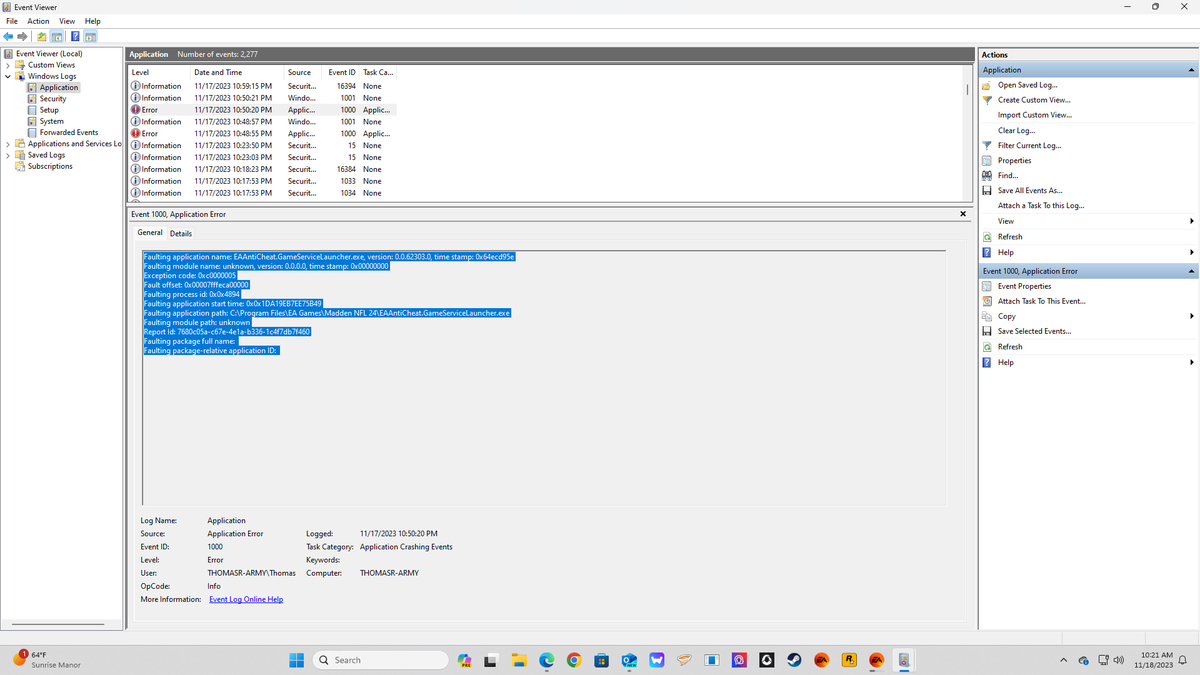
Task: Switch to the Details tab
Action: coord(181,233)
